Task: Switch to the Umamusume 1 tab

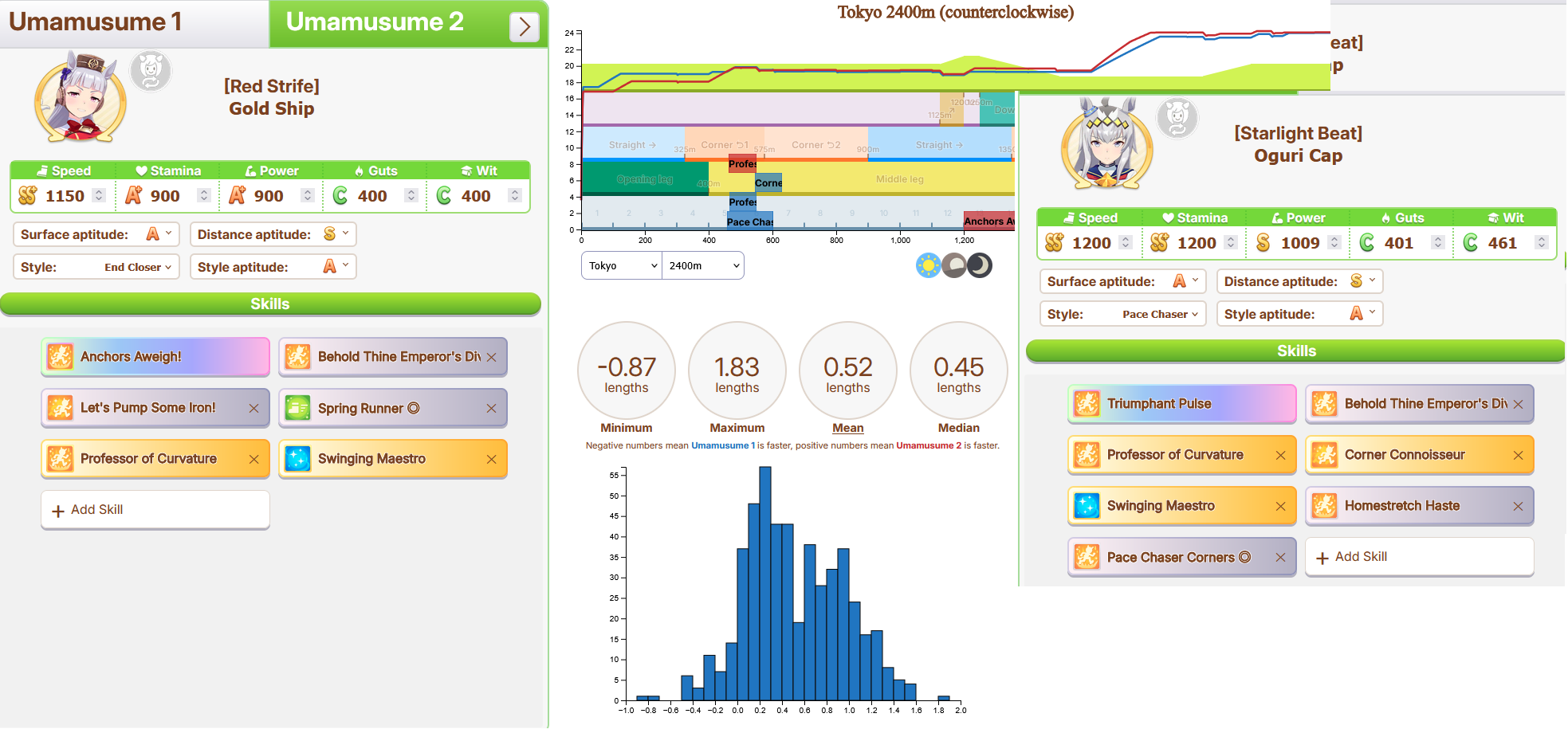Action: (135, 23)
